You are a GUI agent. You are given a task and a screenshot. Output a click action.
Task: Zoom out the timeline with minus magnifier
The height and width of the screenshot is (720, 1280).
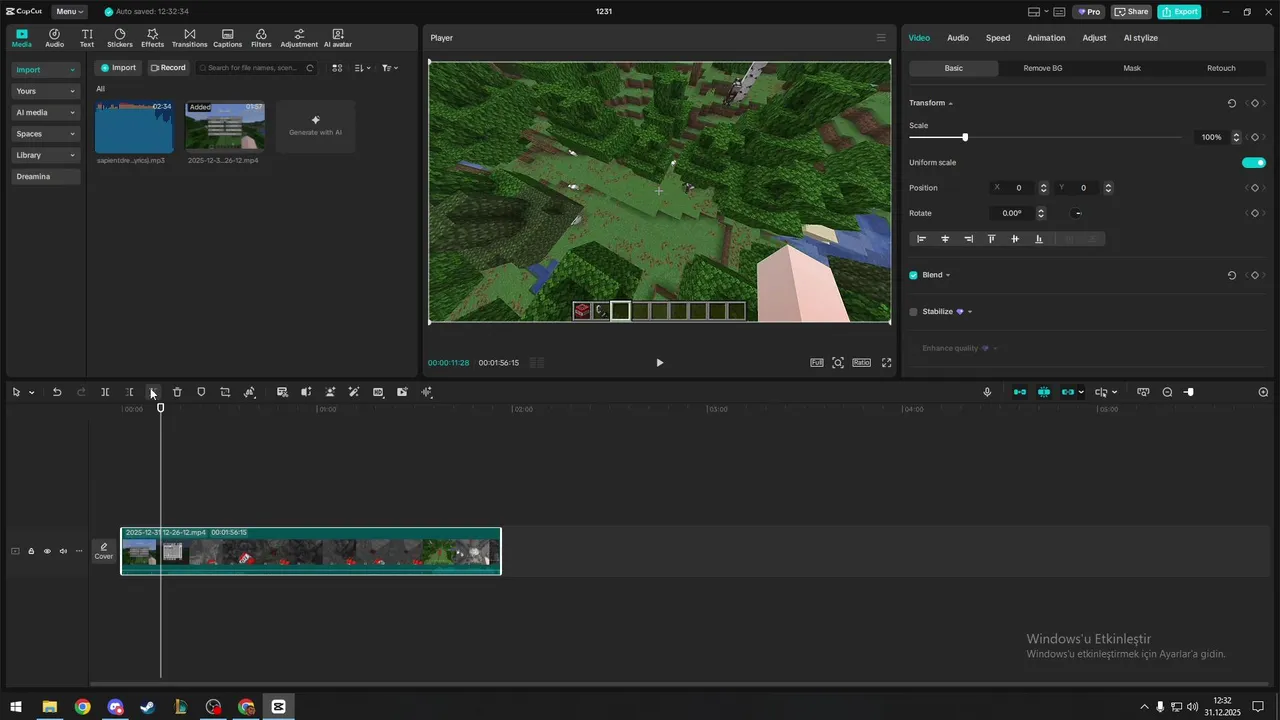tap(1167, 392)
